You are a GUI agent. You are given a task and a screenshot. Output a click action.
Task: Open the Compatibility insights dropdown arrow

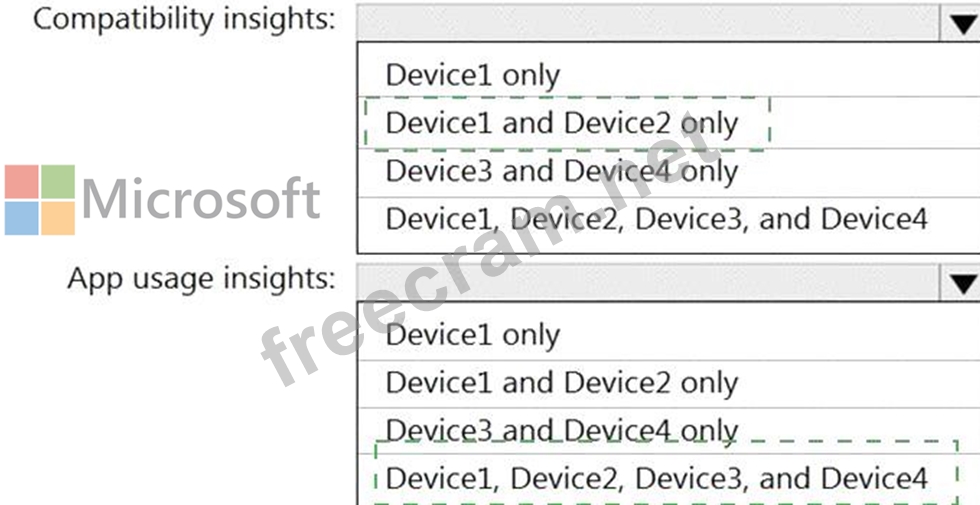click(959, 24)
